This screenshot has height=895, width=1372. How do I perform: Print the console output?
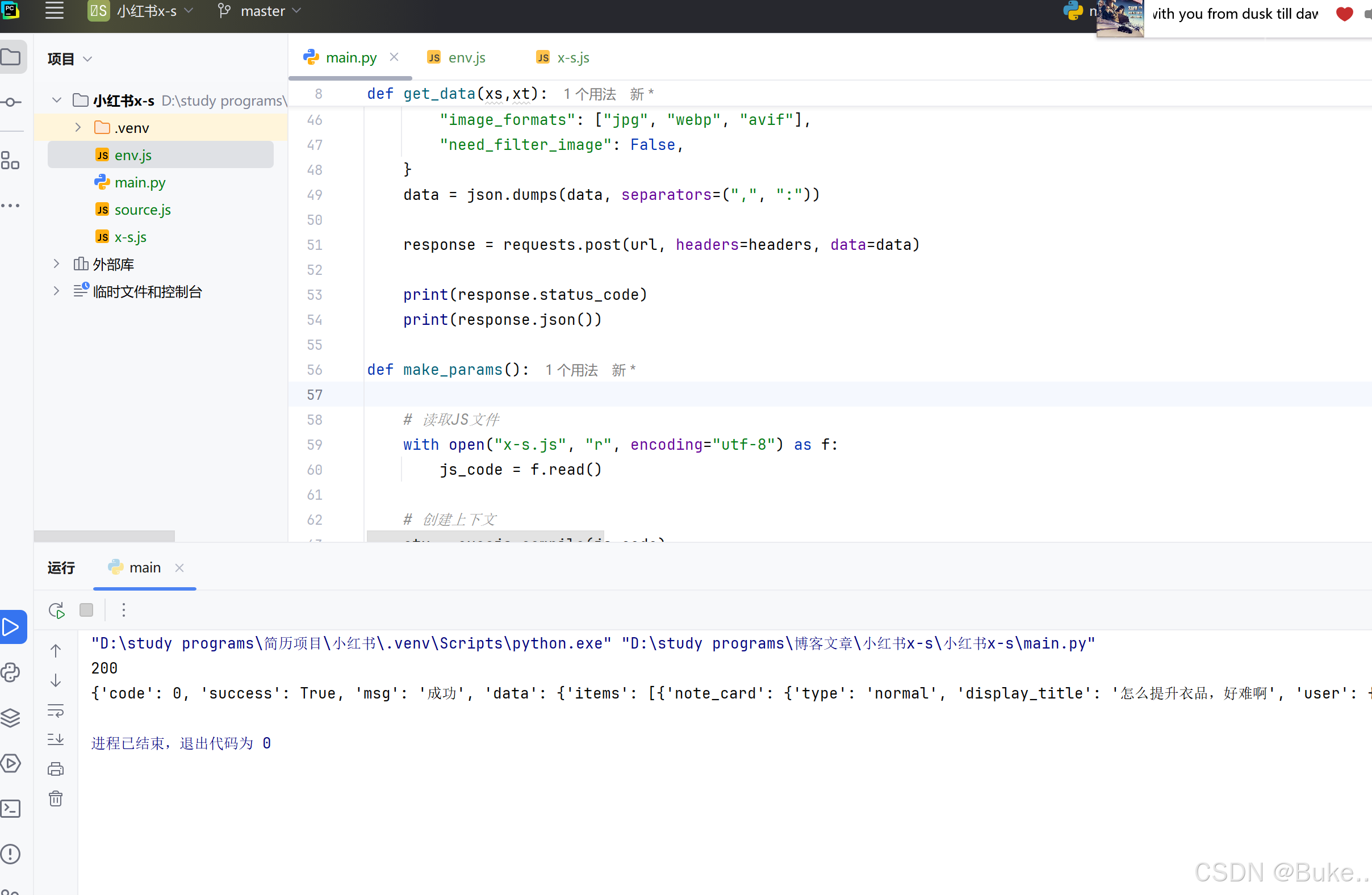pyautogui.click(x=55, y=768)
